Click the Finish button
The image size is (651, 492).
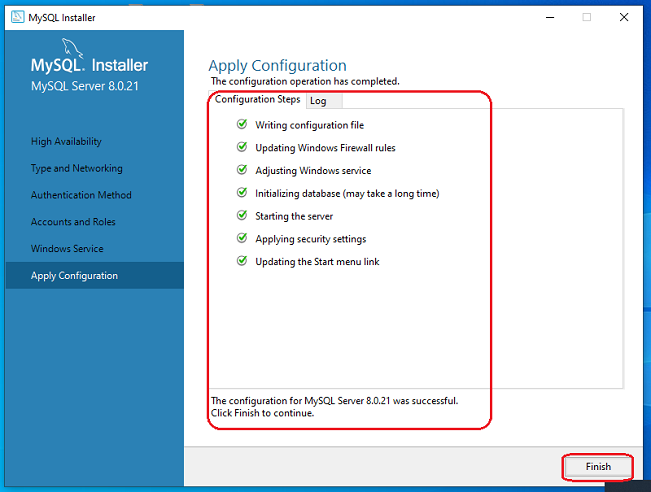598,467
